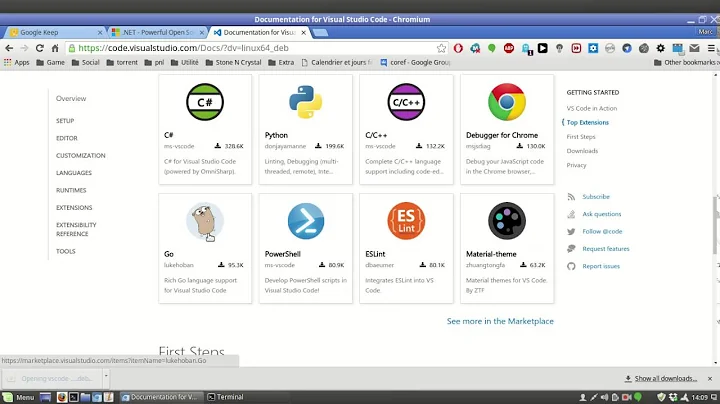Go to the home page icon

coord(55,48)
